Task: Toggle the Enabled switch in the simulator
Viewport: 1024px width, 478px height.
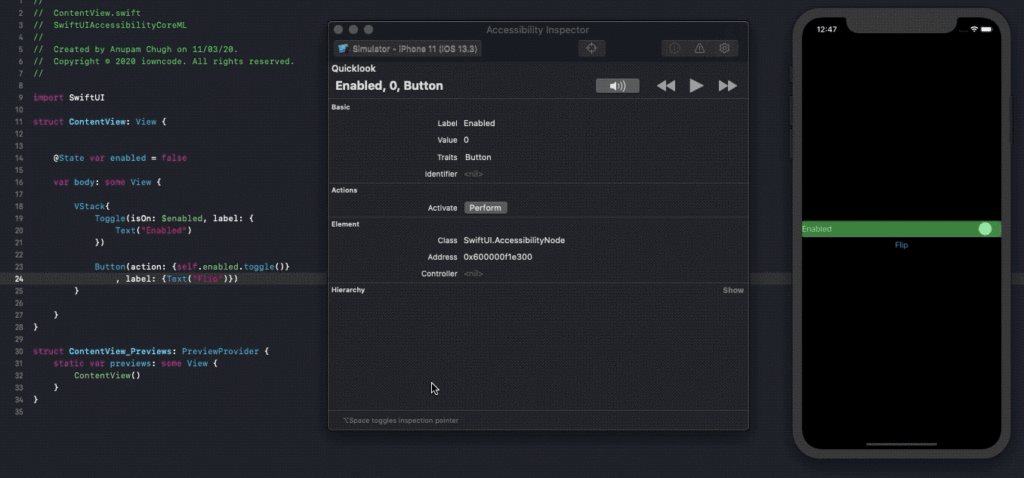Action: click(x=985, y=229)
